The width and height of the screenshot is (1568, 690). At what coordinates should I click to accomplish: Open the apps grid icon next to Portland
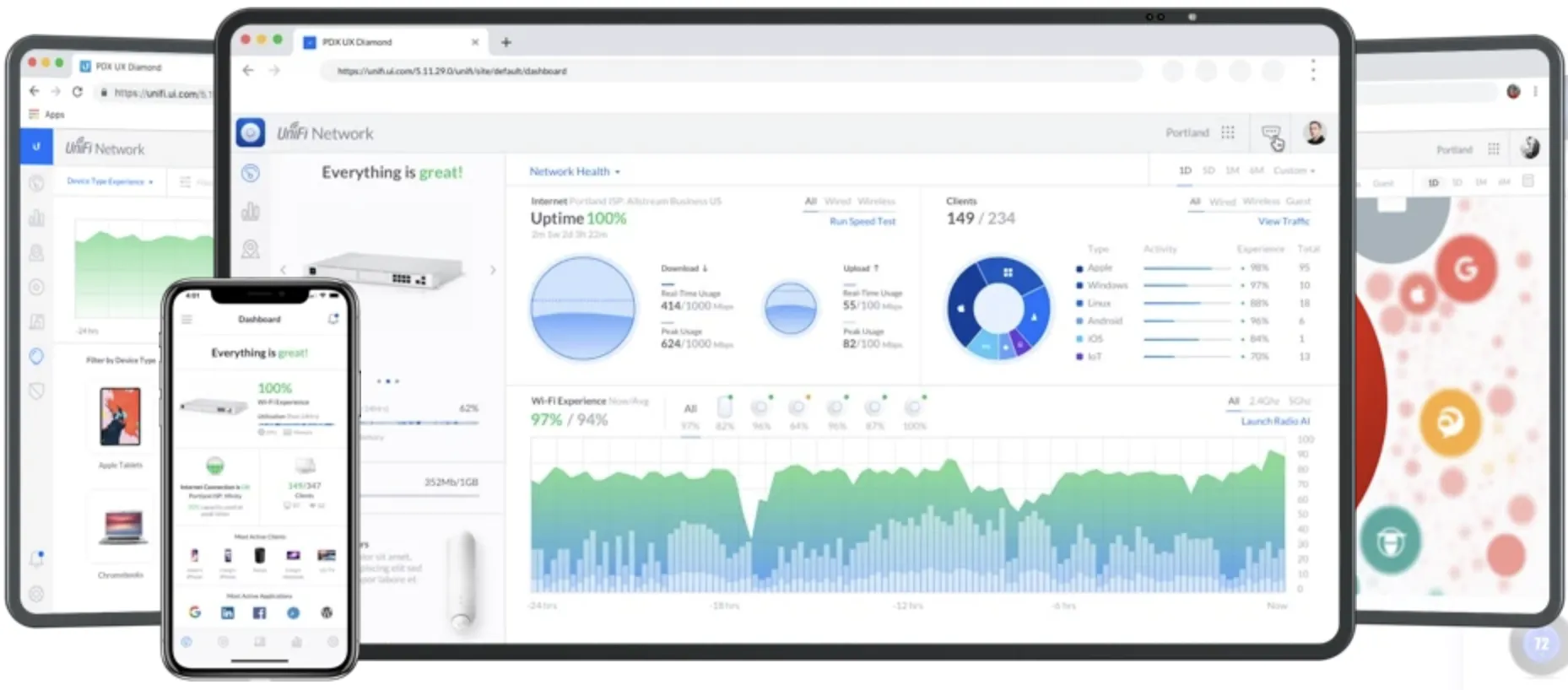click(x=1228, y=132)
